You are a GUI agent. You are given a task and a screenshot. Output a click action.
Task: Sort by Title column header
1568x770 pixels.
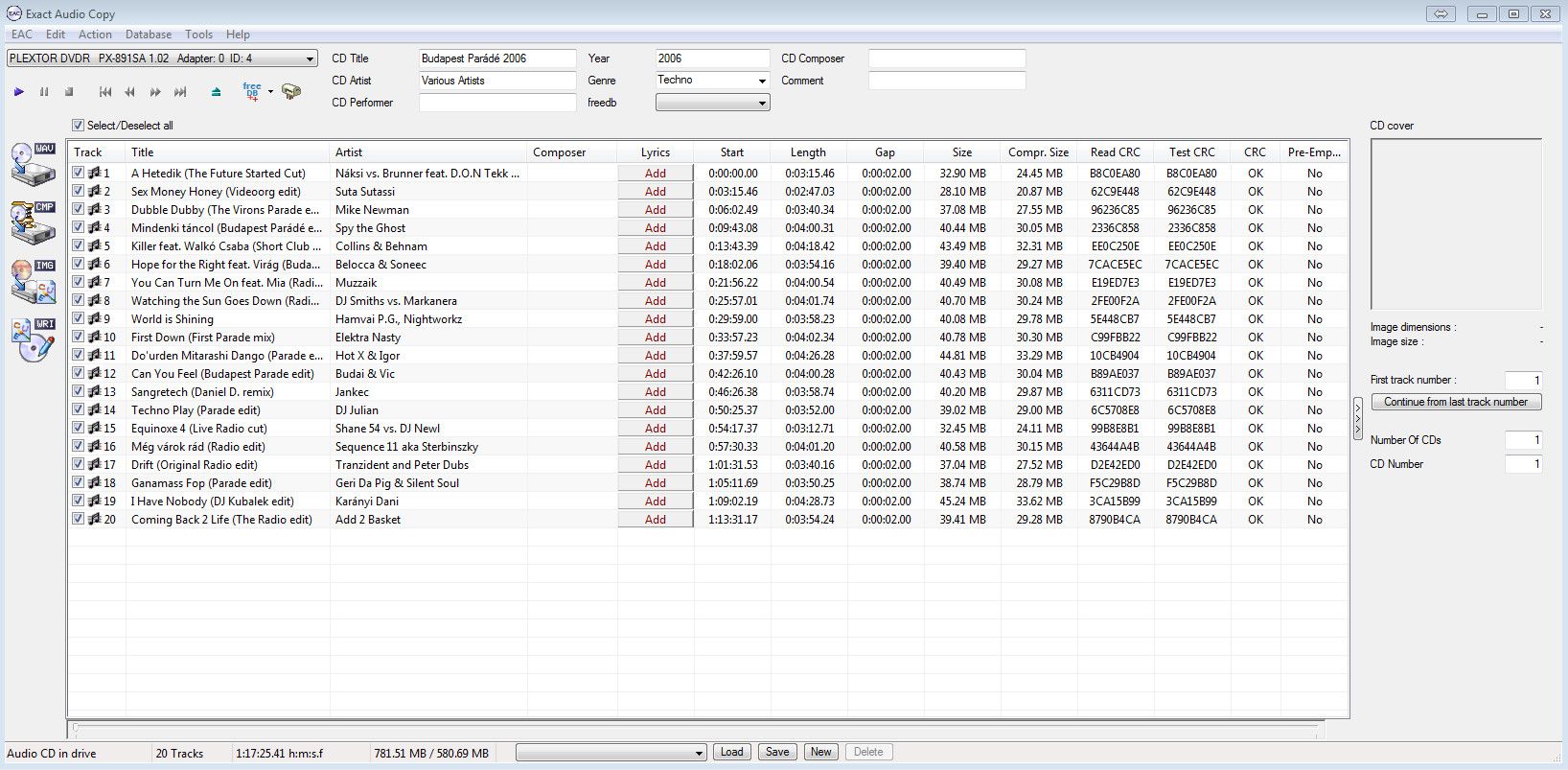227,152
